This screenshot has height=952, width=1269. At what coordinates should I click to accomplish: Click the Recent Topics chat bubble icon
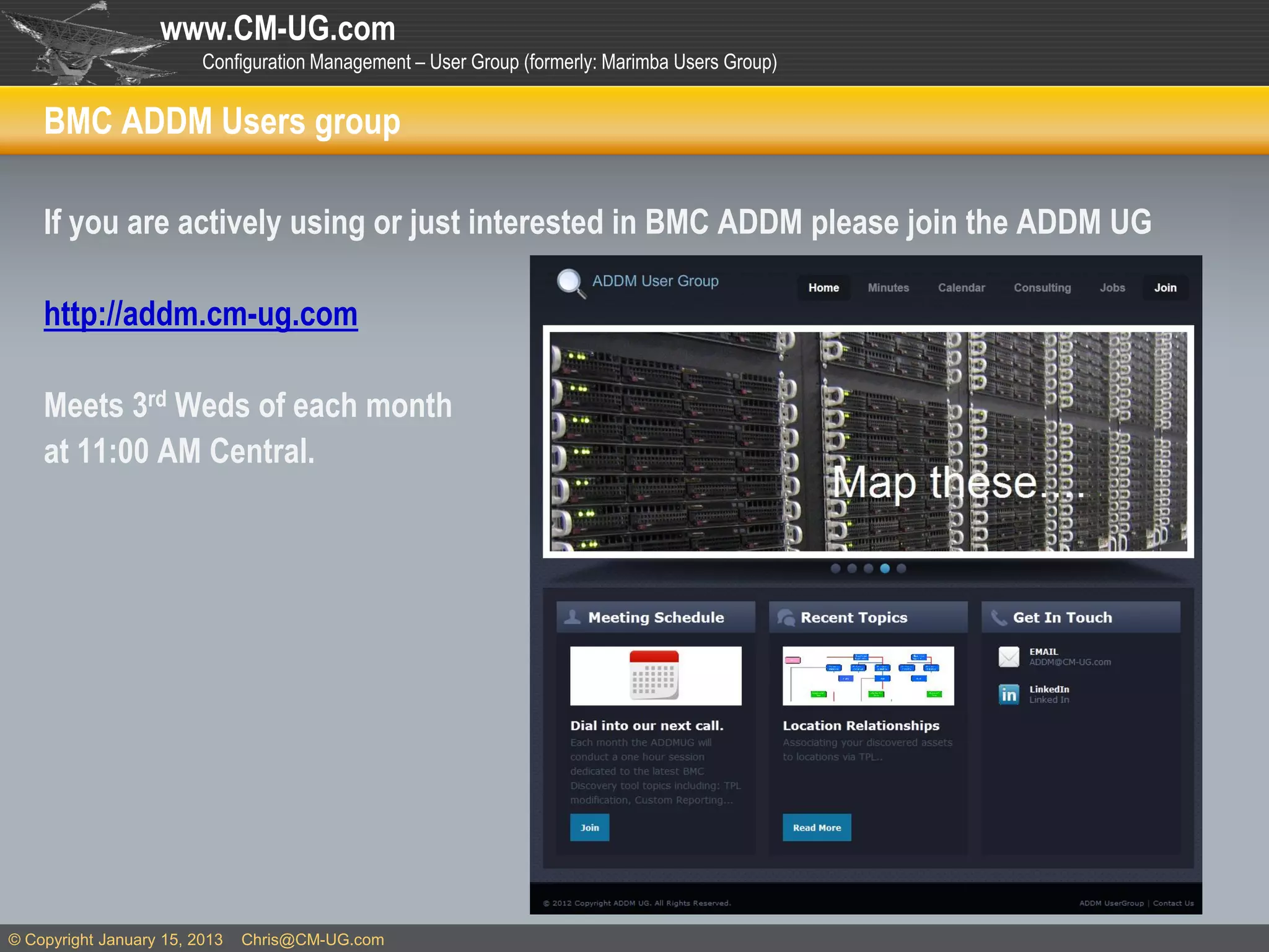coord(786,618)
